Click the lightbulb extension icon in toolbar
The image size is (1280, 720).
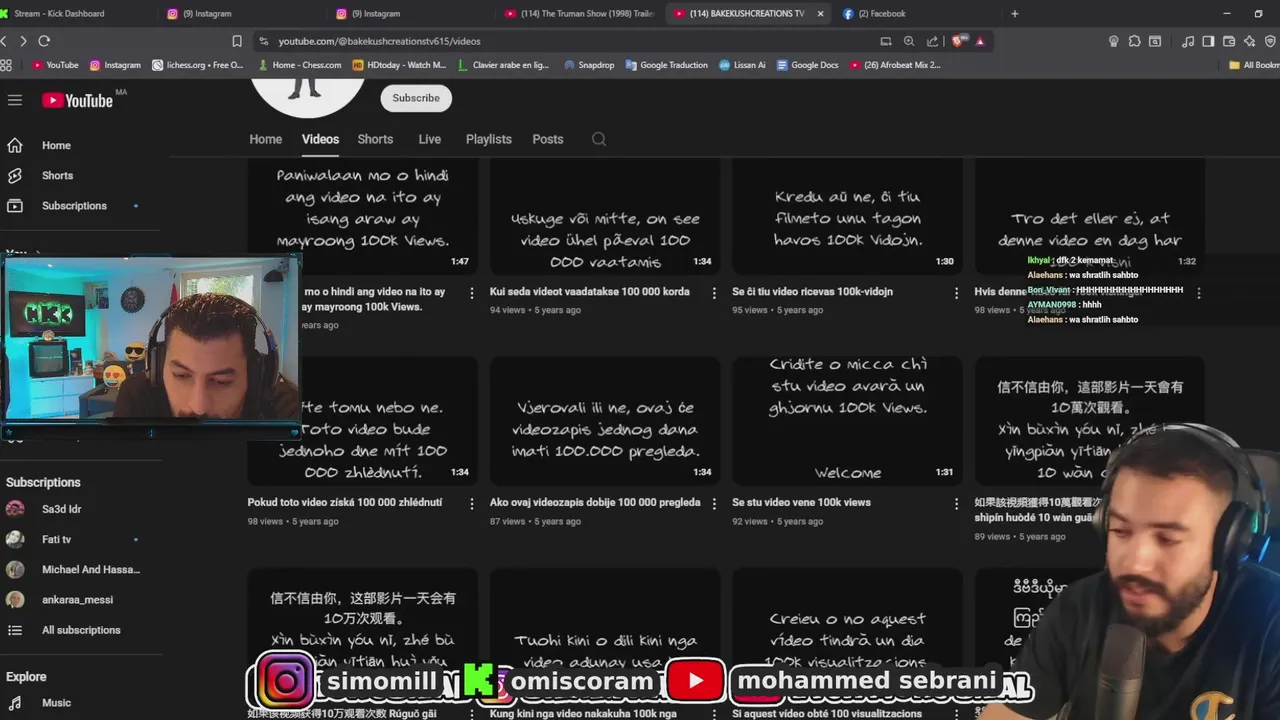[x=1114, y=41]
